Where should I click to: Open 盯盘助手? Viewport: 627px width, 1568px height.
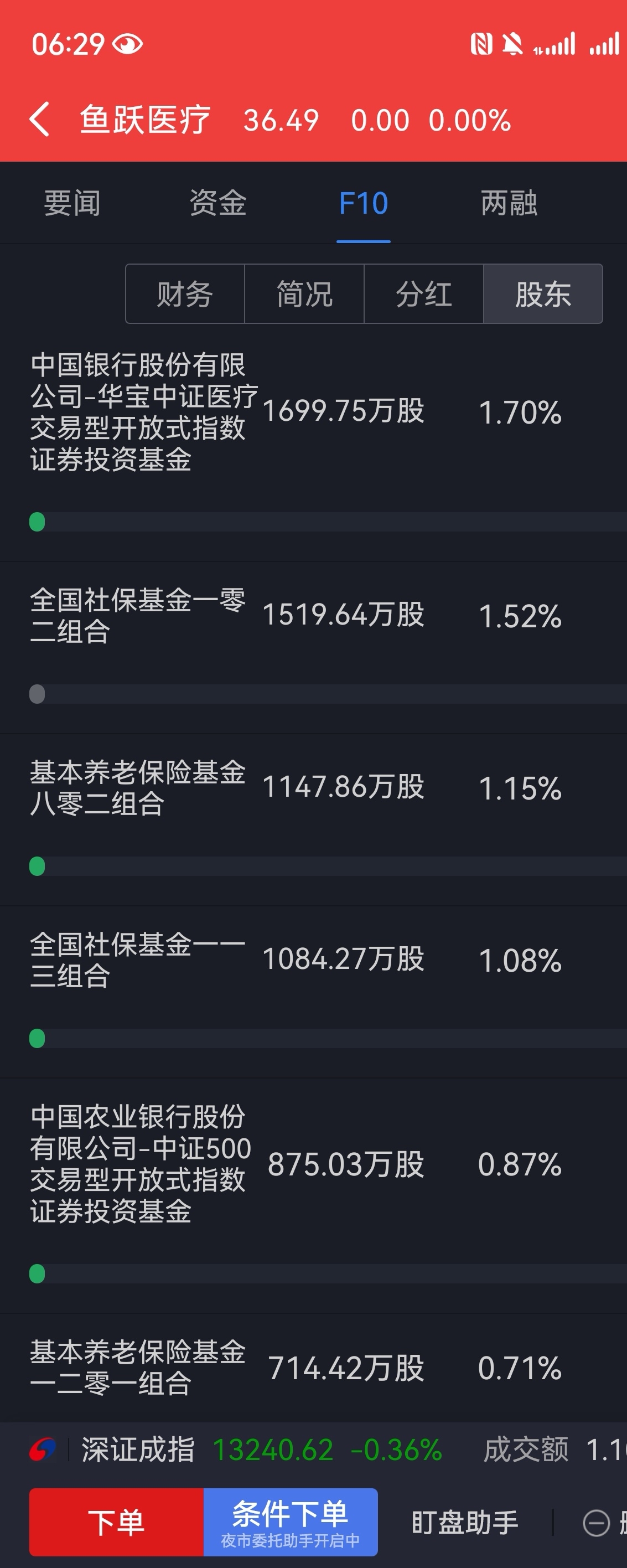coord(465,1523)
